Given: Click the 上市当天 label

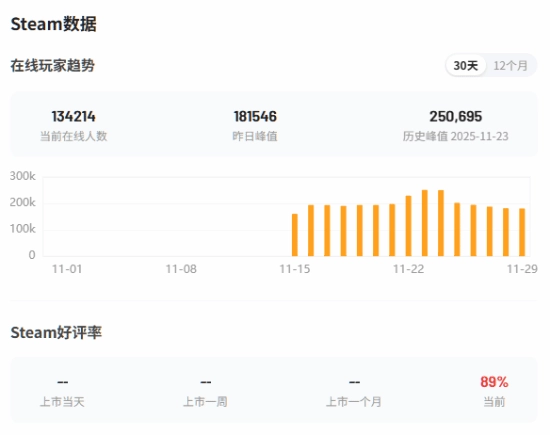Looking at the screenshot, I should coord(62,402).
